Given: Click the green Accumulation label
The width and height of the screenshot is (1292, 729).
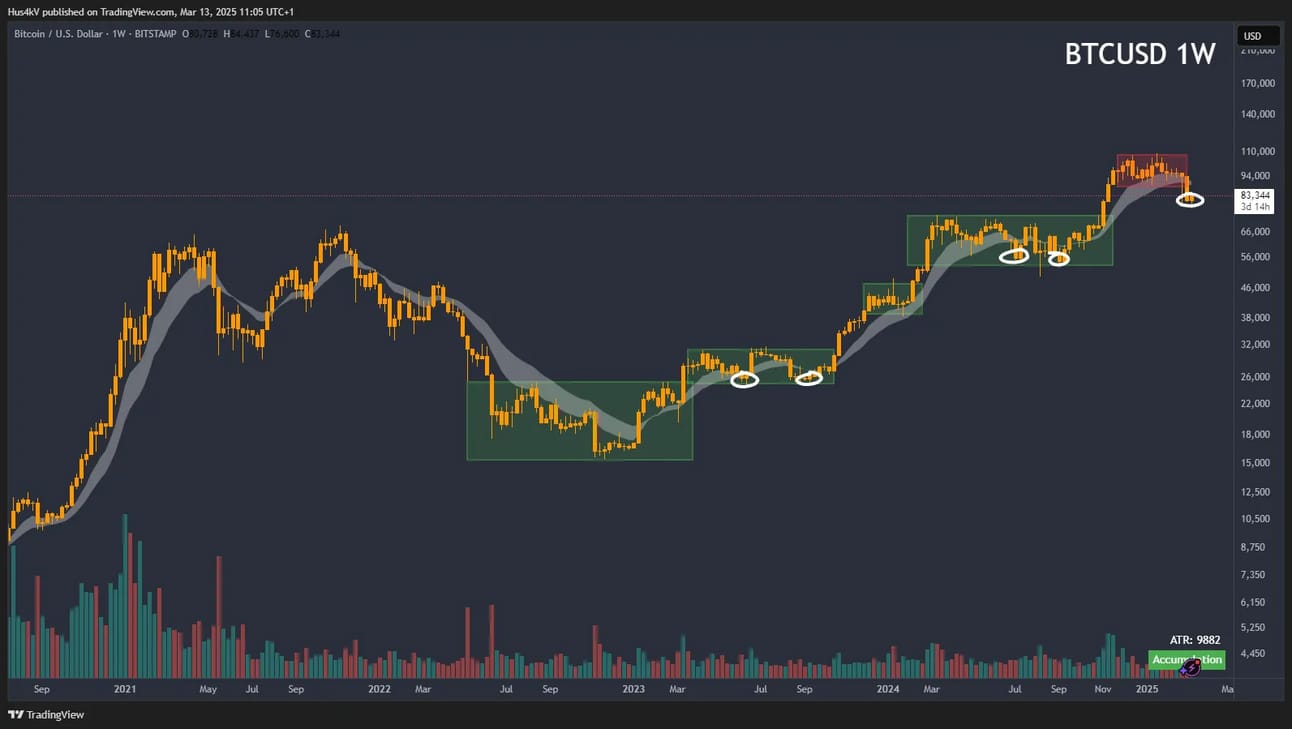Looking at the screenshot, I should (1187, 660).
